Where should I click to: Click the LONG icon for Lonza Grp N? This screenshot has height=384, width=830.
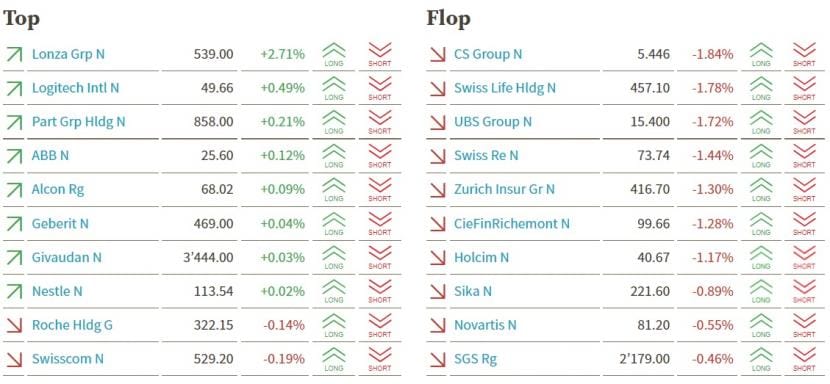pos(333,55)
